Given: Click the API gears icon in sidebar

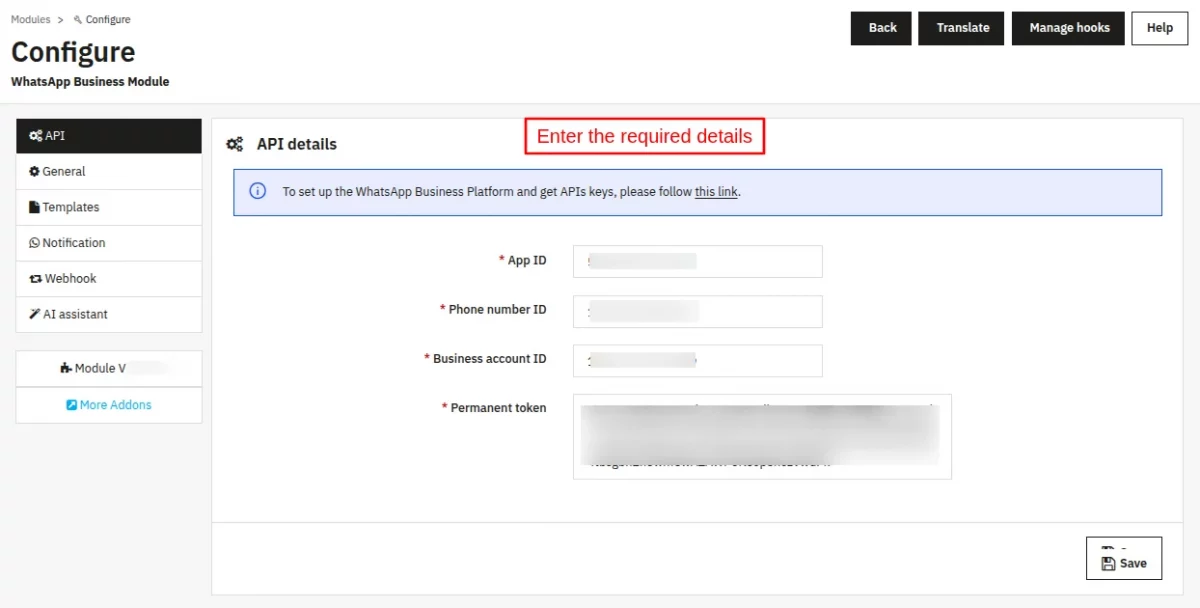Looking at the screenshot, I should (x=35, y=136).
